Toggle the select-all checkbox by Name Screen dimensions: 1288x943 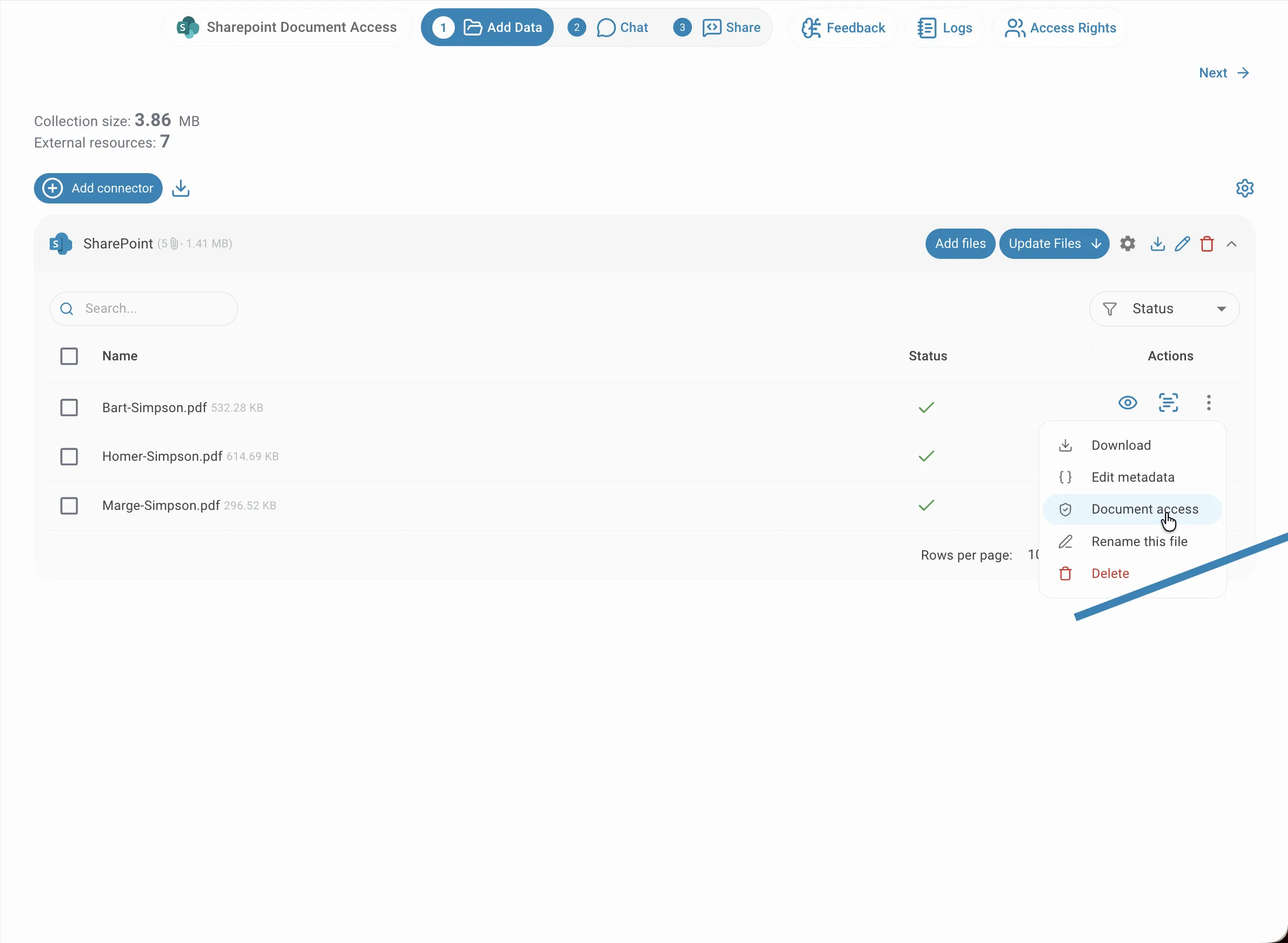69,356
